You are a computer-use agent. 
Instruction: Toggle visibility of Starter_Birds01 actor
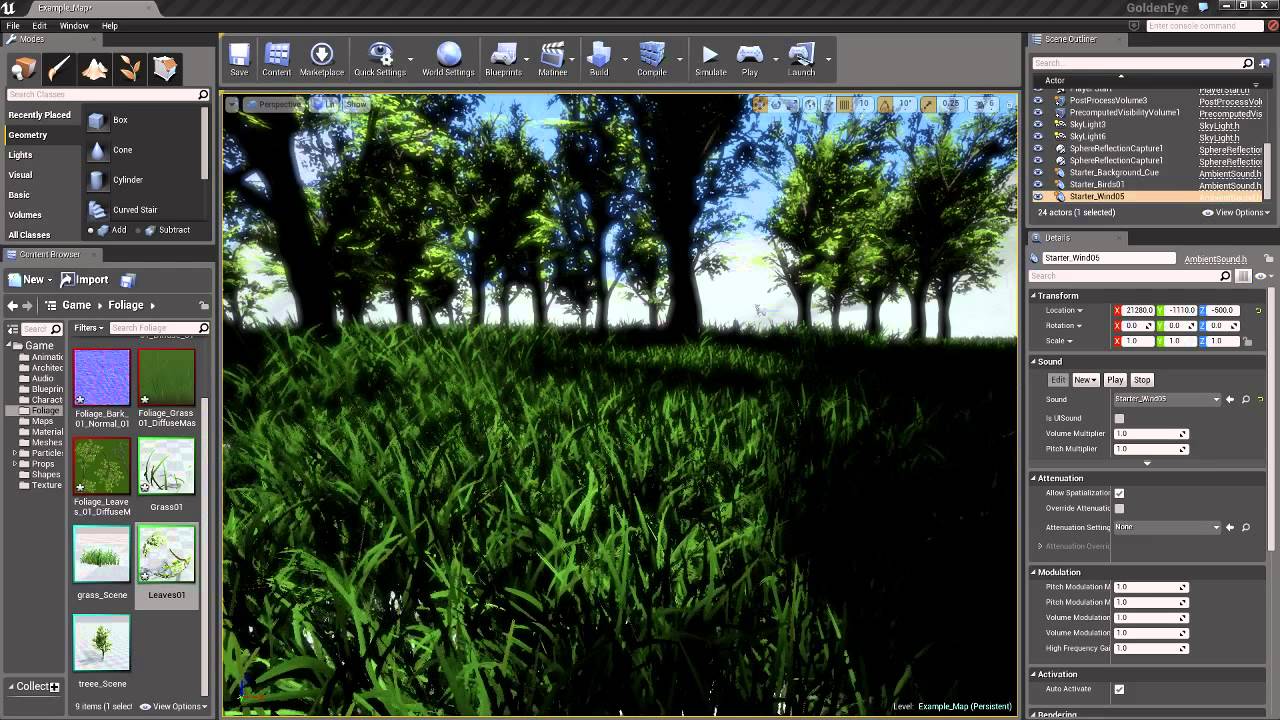click(x=1037, y=184)
